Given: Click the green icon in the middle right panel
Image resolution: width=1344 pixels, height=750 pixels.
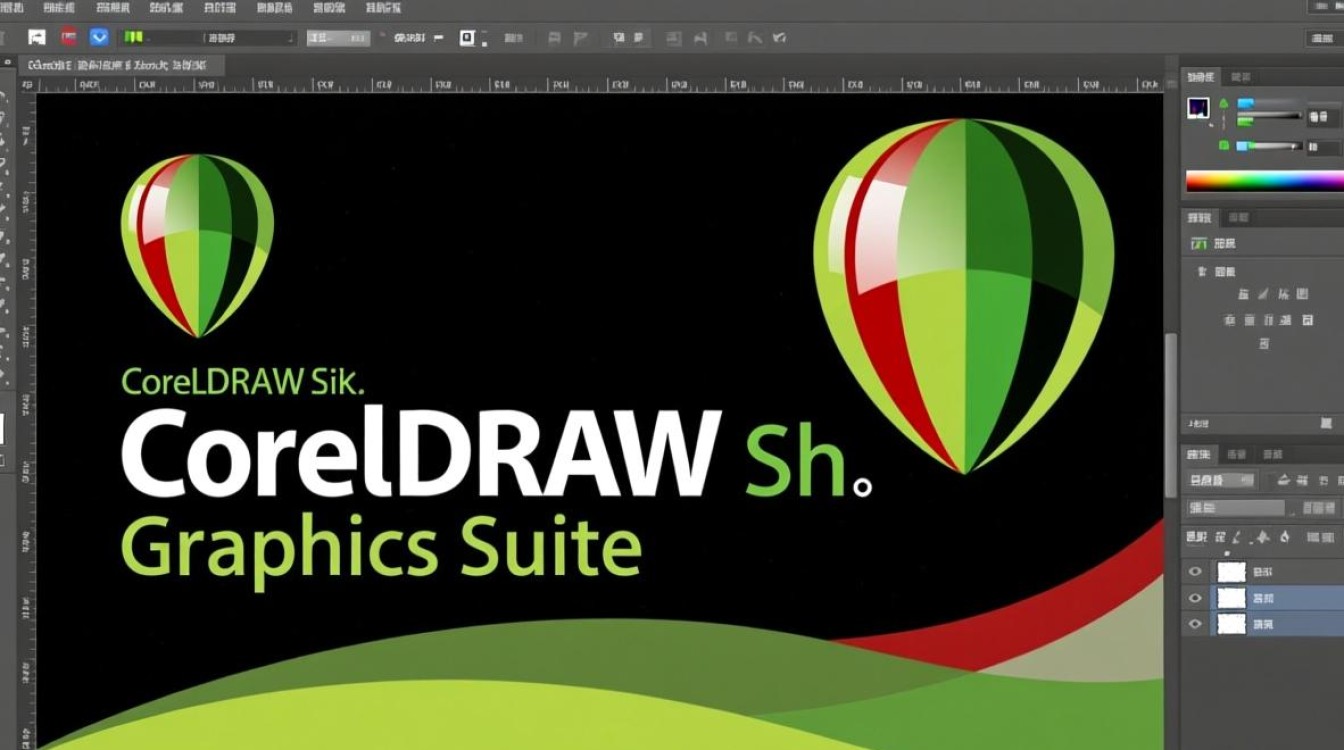Looking at the screenshot, I should coord(1198,243).
